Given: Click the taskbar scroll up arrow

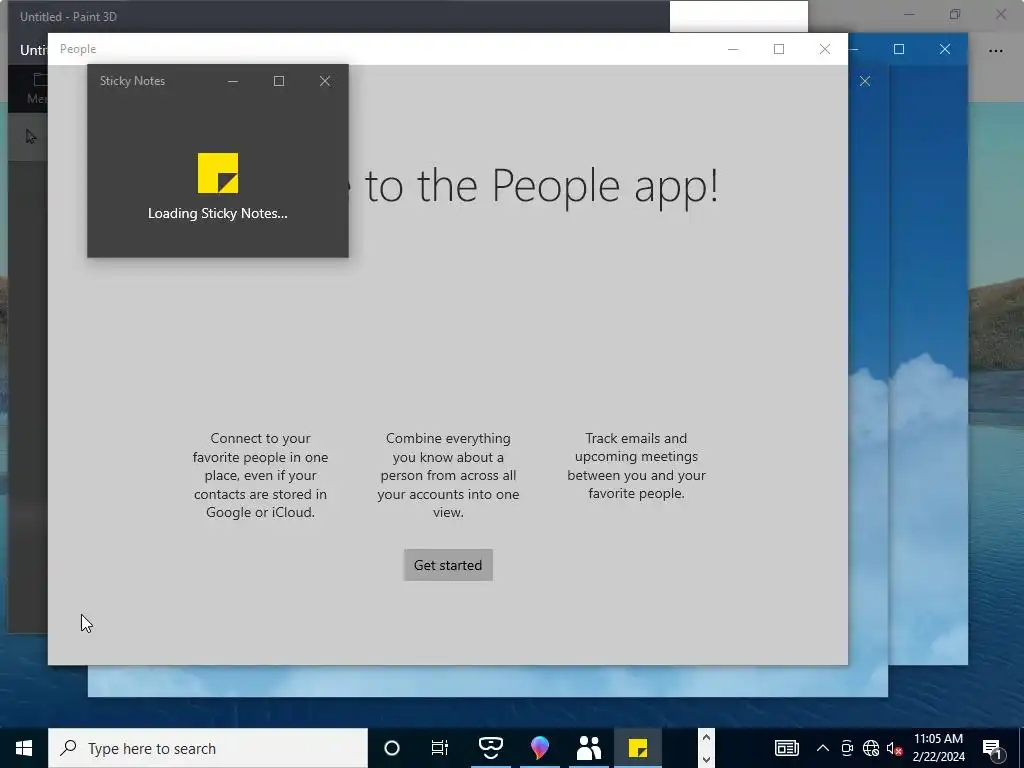Looking at the screenshot, I should (x=706, y=738).
